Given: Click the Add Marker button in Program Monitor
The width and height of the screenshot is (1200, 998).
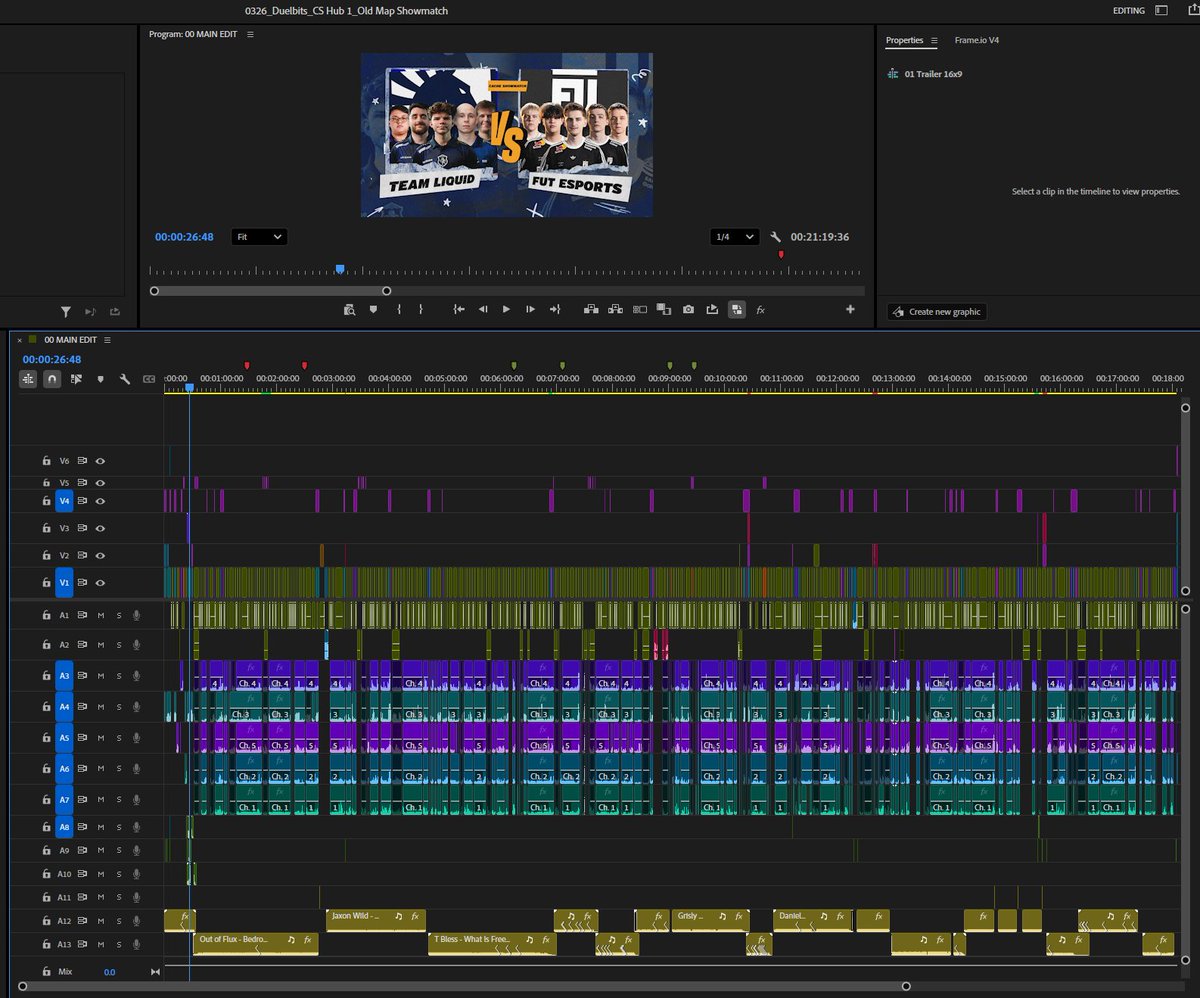Looking at the screenshot, I should [373, 310].
